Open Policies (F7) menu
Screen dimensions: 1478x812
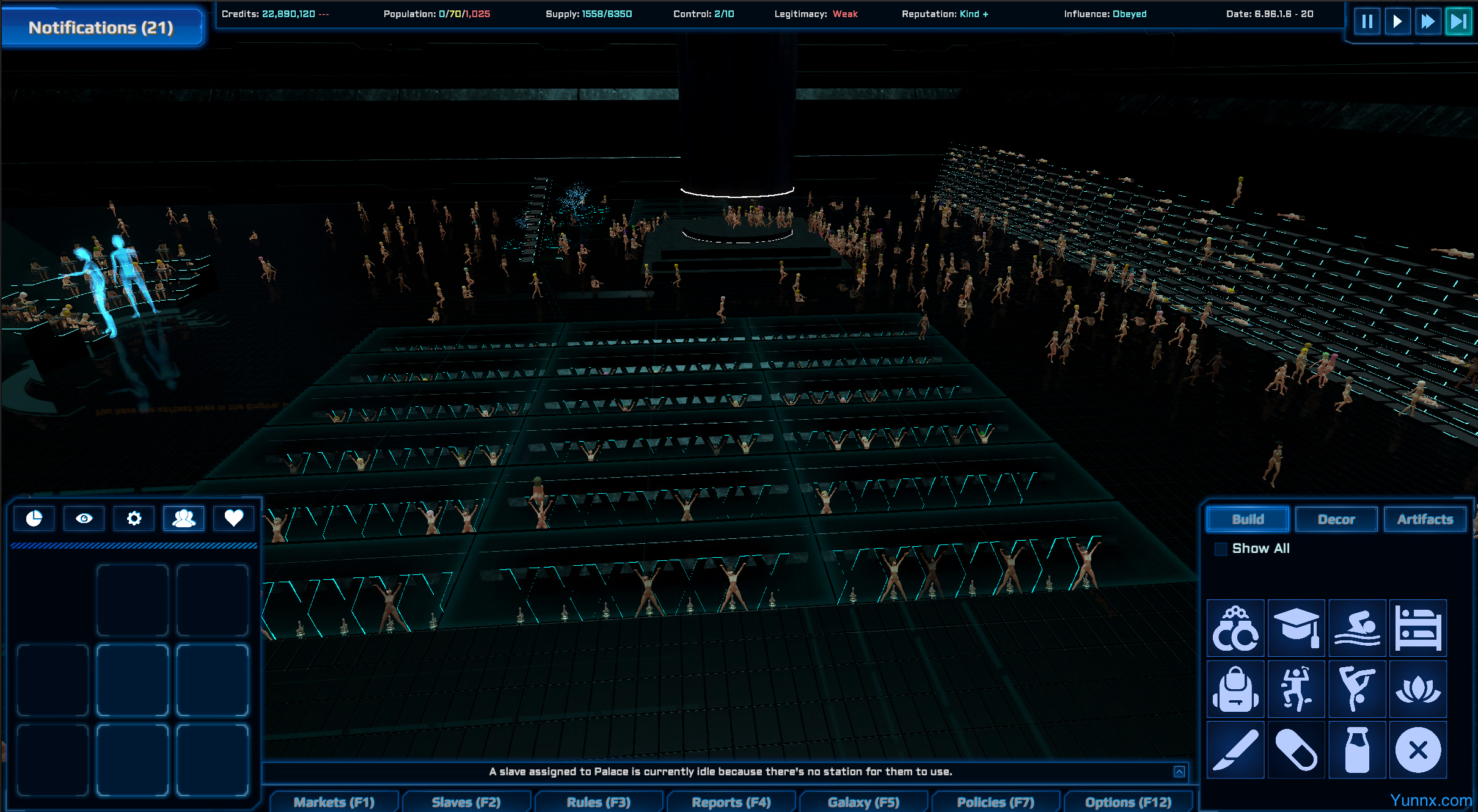(995, 802)
